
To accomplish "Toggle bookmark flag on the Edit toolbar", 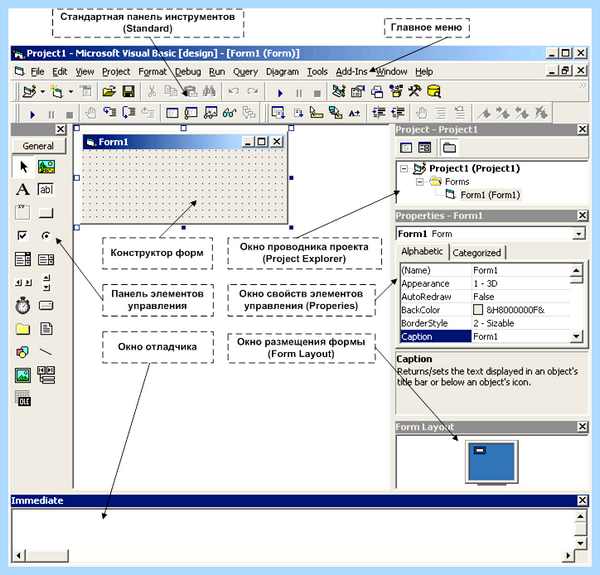I will pyautogui.click(x=484, y=113).
